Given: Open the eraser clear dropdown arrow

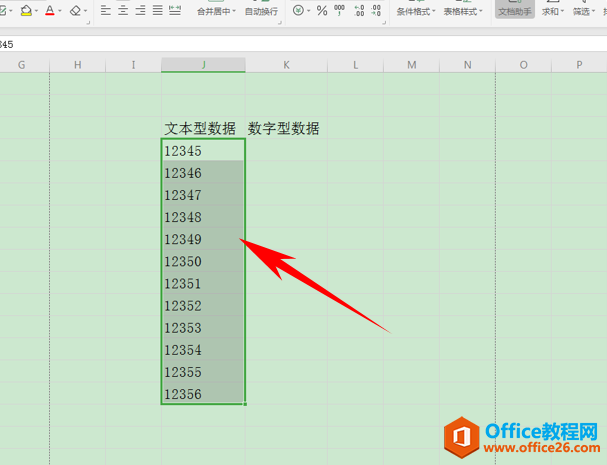Looking at the screenshot, I should click(86, 11).
